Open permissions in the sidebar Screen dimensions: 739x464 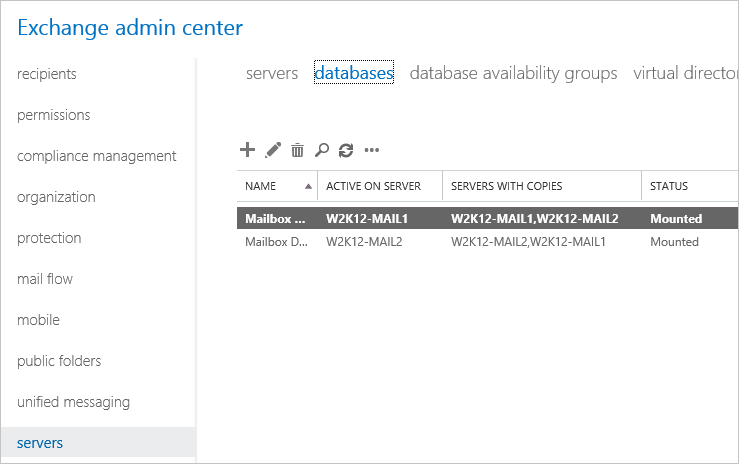[54, 115]
